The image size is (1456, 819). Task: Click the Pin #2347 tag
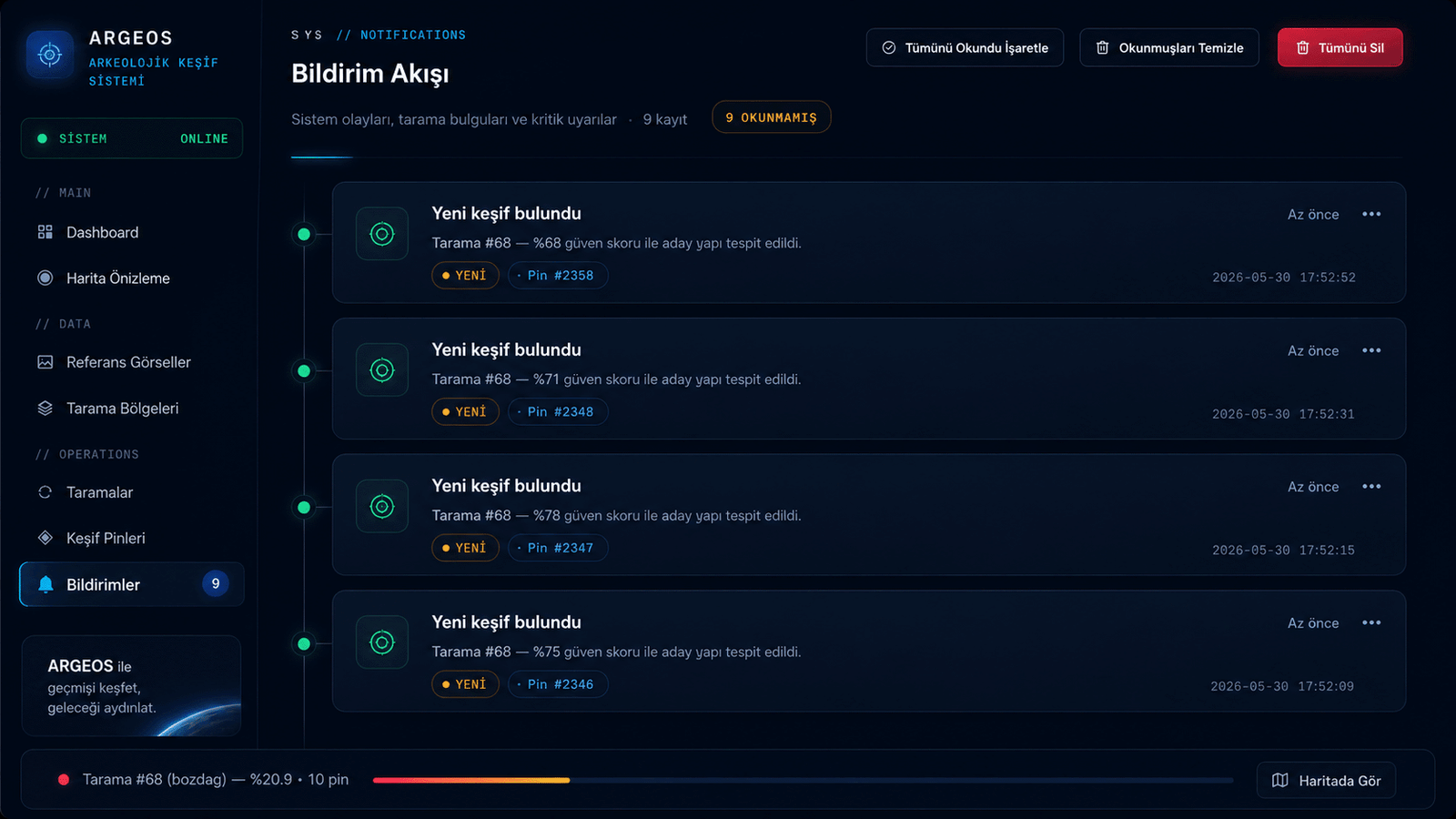tap(558, 548)
